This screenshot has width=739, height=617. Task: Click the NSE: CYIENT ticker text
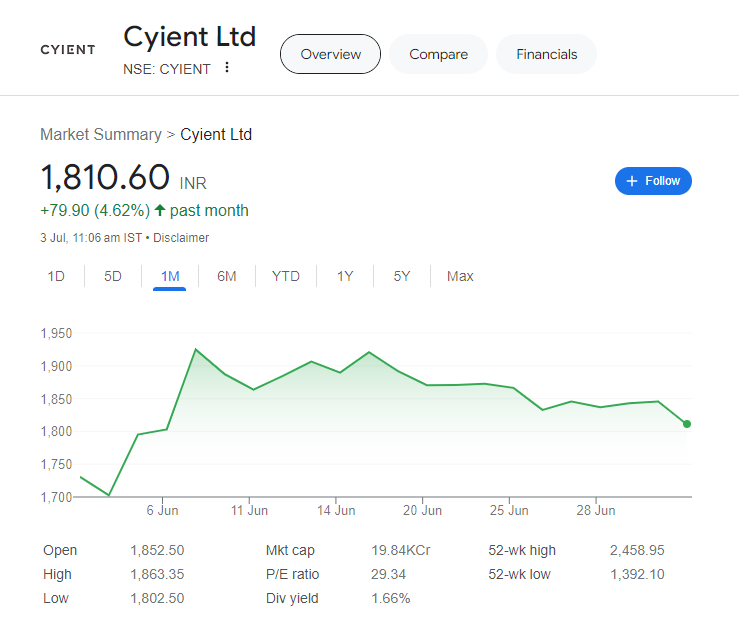(x=166, y=69)
